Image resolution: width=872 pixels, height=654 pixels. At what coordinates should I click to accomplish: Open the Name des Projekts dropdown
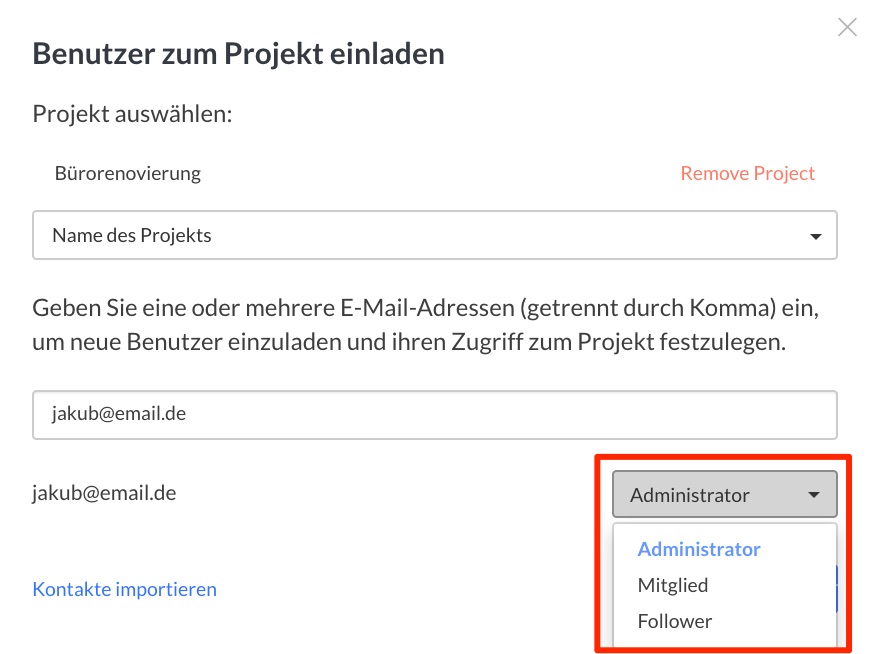tap(435, 235)
